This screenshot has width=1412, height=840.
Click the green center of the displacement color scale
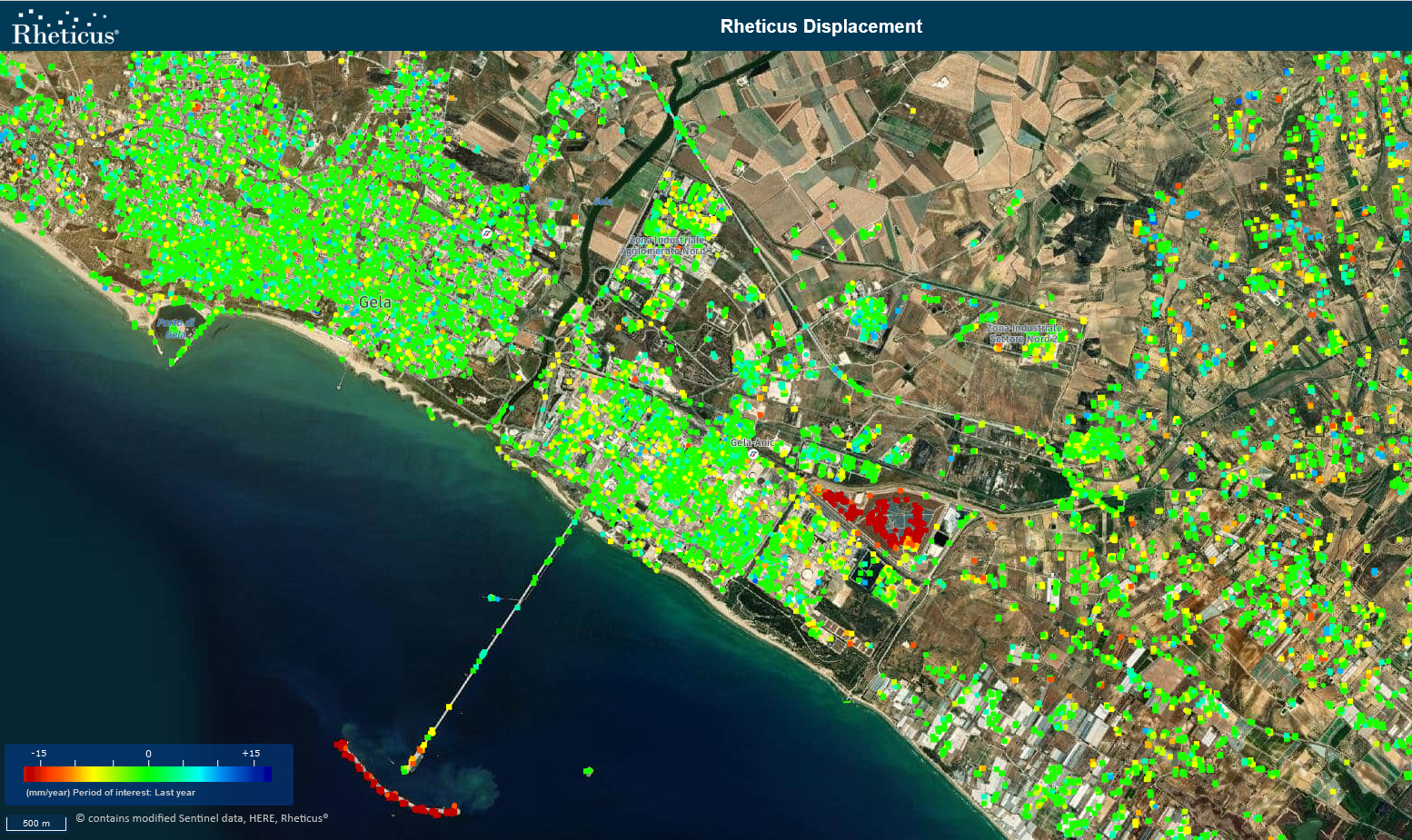(148, 774)
